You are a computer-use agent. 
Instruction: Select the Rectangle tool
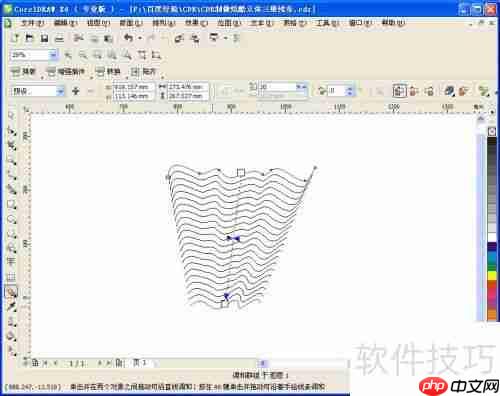(12, 204)
